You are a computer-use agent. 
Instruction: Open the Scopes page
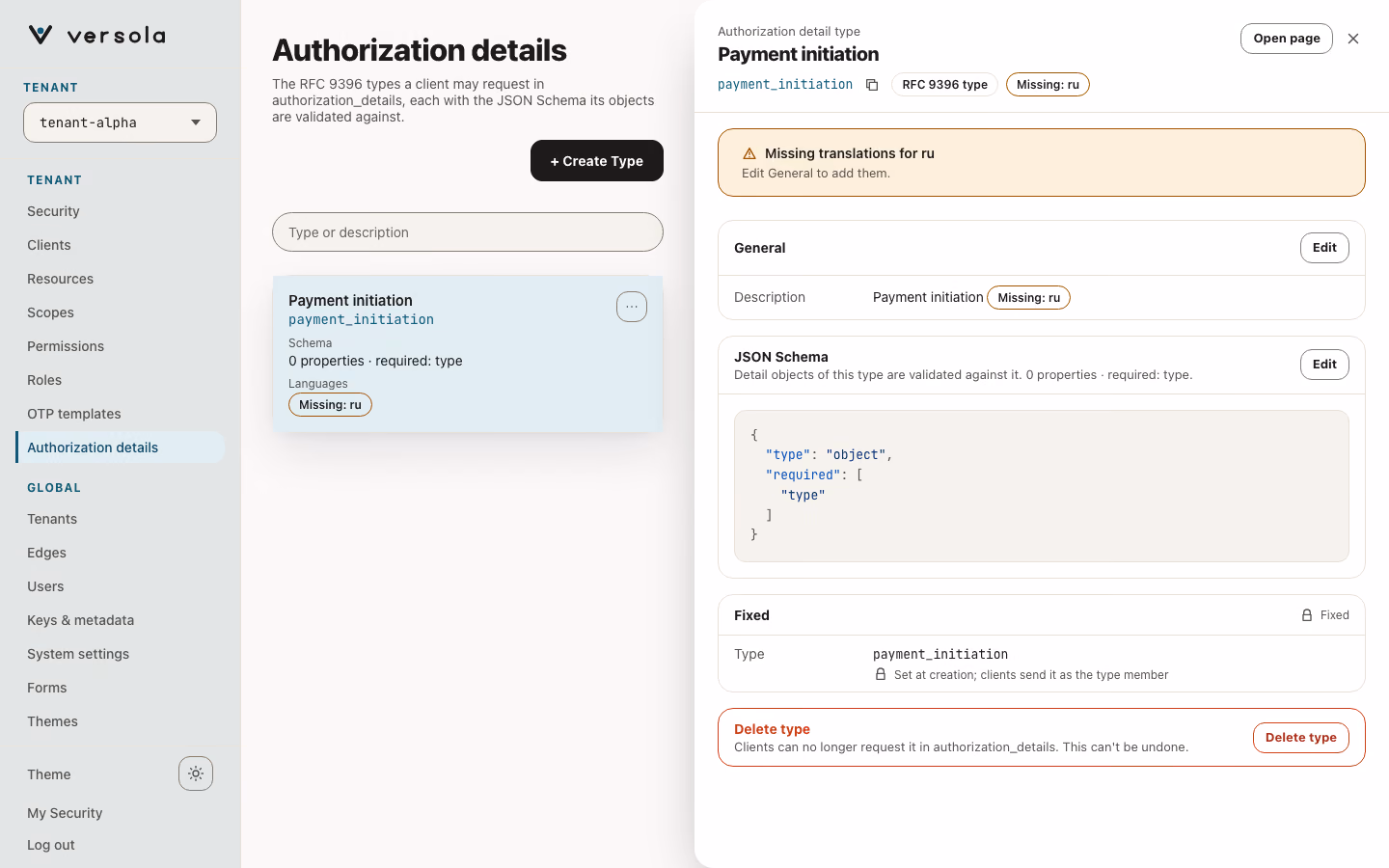(121, 312)
